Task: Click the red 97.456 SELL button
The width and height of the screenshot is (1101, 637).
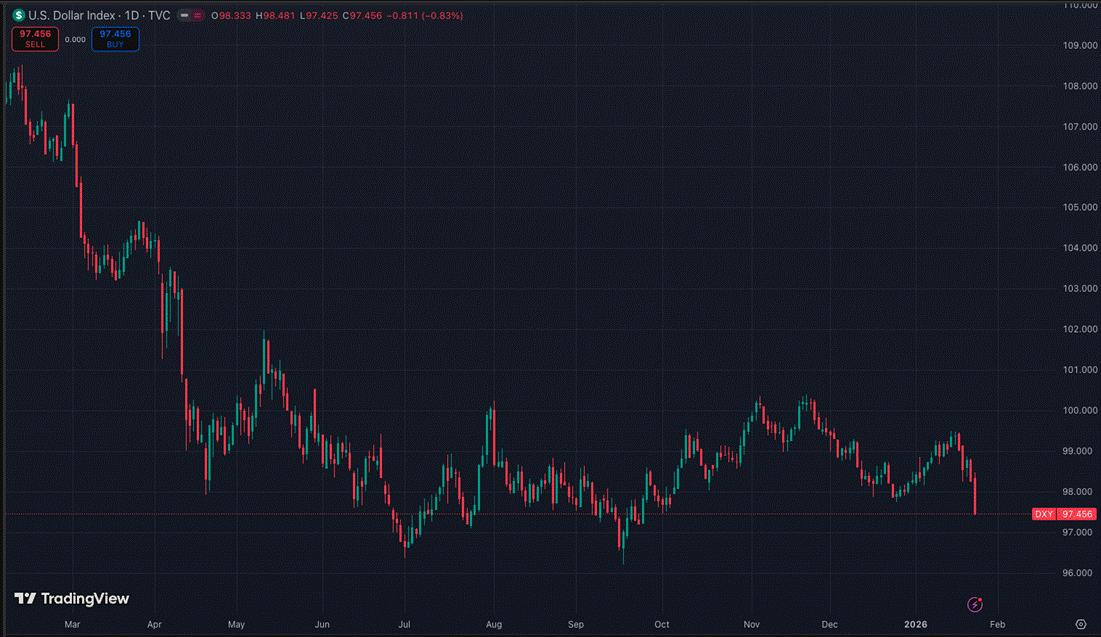Action: pyautogui.click(x=35, y=39)
